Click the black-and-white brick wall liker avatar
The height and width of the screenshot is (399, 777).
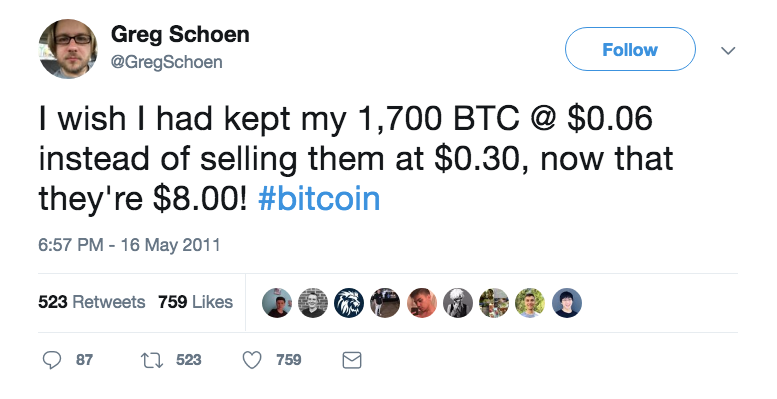313,303
